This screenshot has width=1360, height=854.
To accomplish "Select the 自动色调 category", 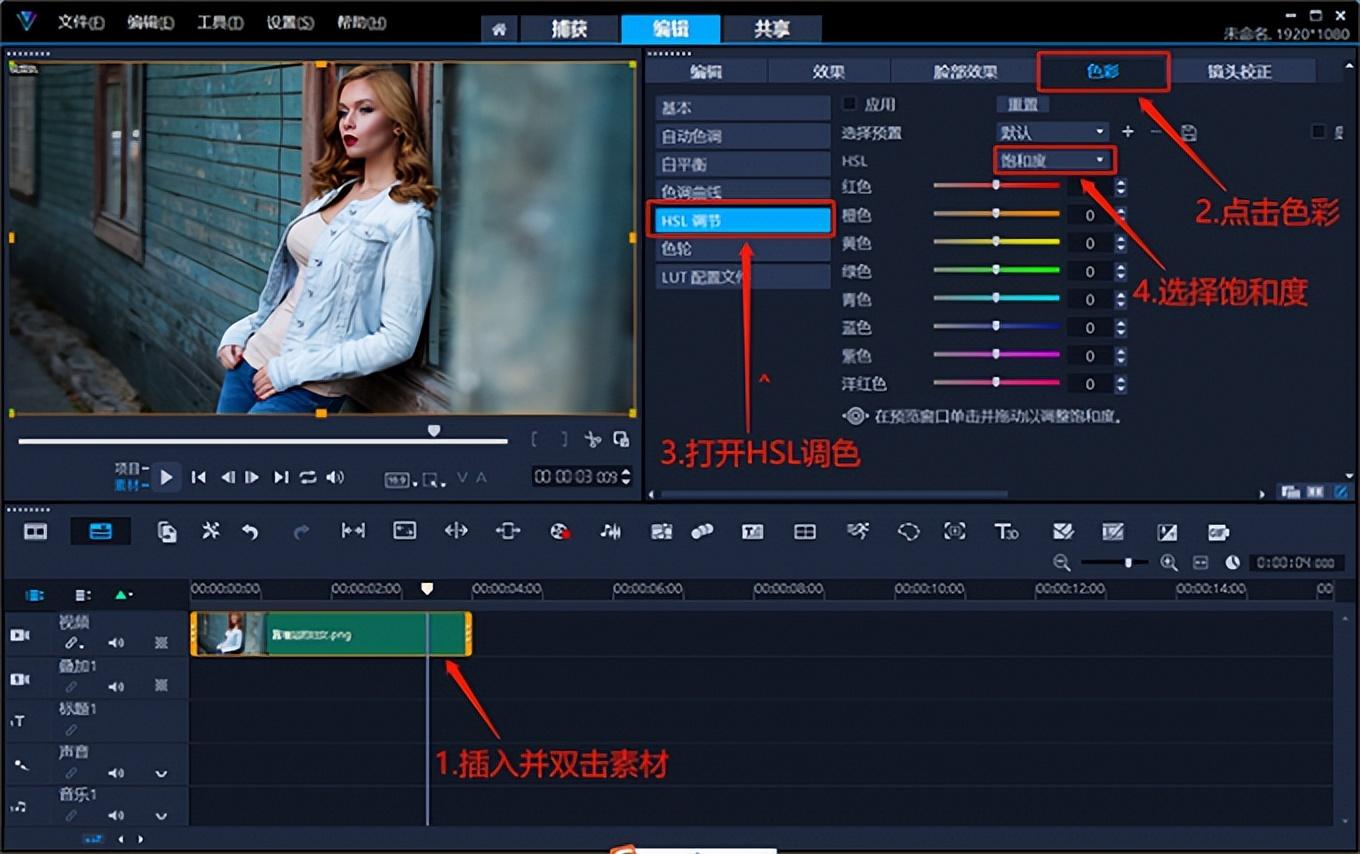I will click(x=743, y=136).
